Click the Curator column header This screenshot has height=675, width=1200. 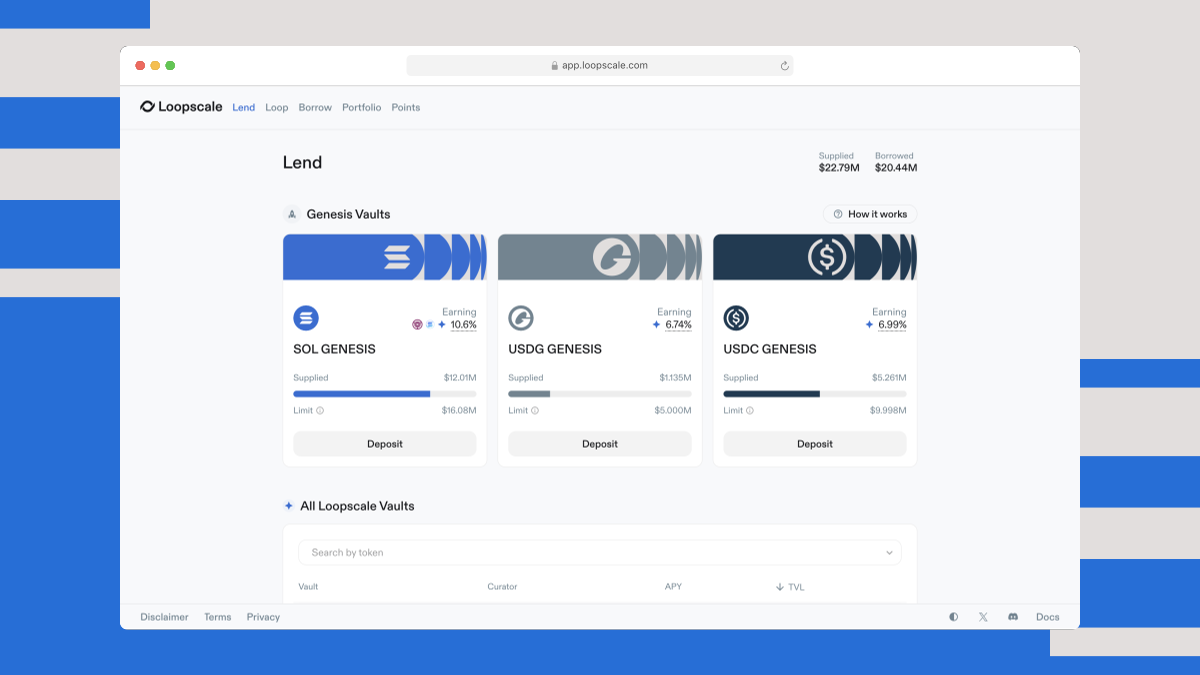[x=502, y=587]
